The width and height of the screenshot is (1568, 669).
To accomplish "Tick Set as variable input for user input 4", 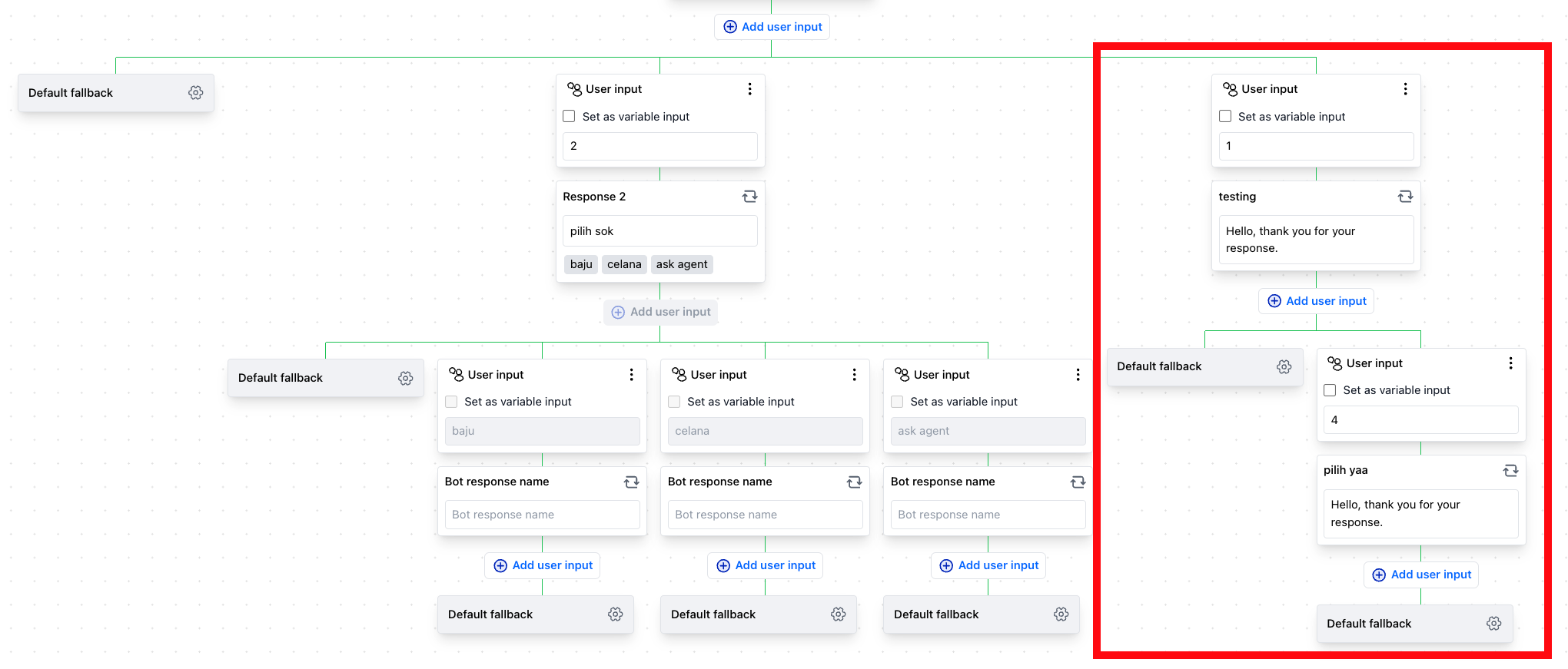I will pos(1330,390).
